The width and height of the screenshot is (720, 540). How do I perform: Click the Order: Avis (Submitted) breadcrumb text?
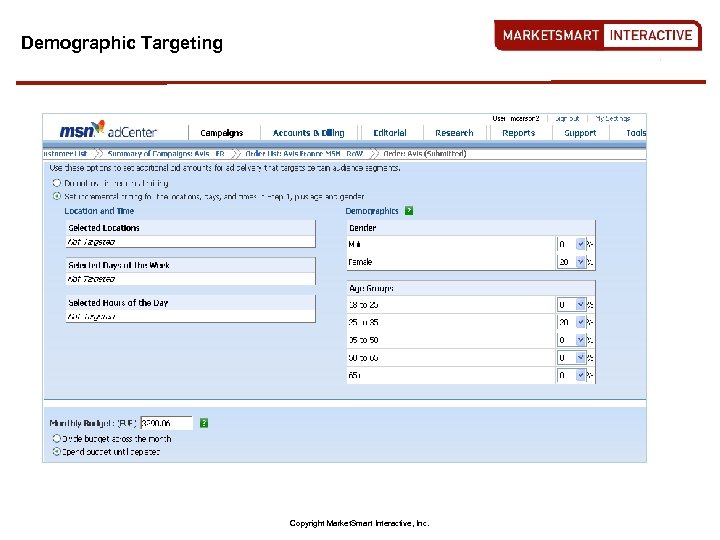coord(425,153)
